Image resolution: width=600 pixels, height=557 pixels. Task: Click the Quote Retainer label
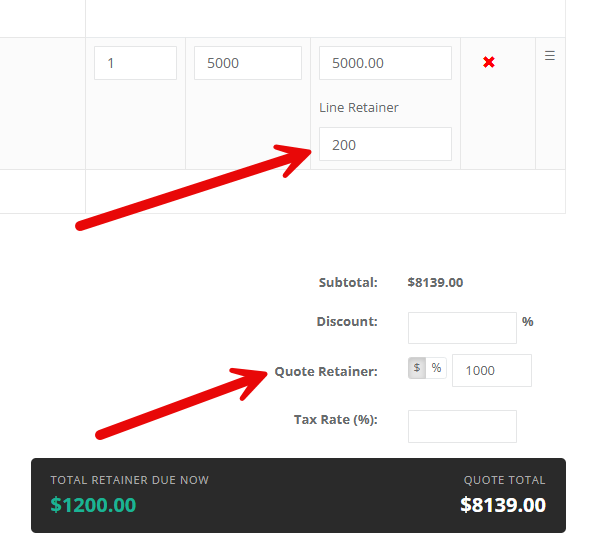point(326,371)
